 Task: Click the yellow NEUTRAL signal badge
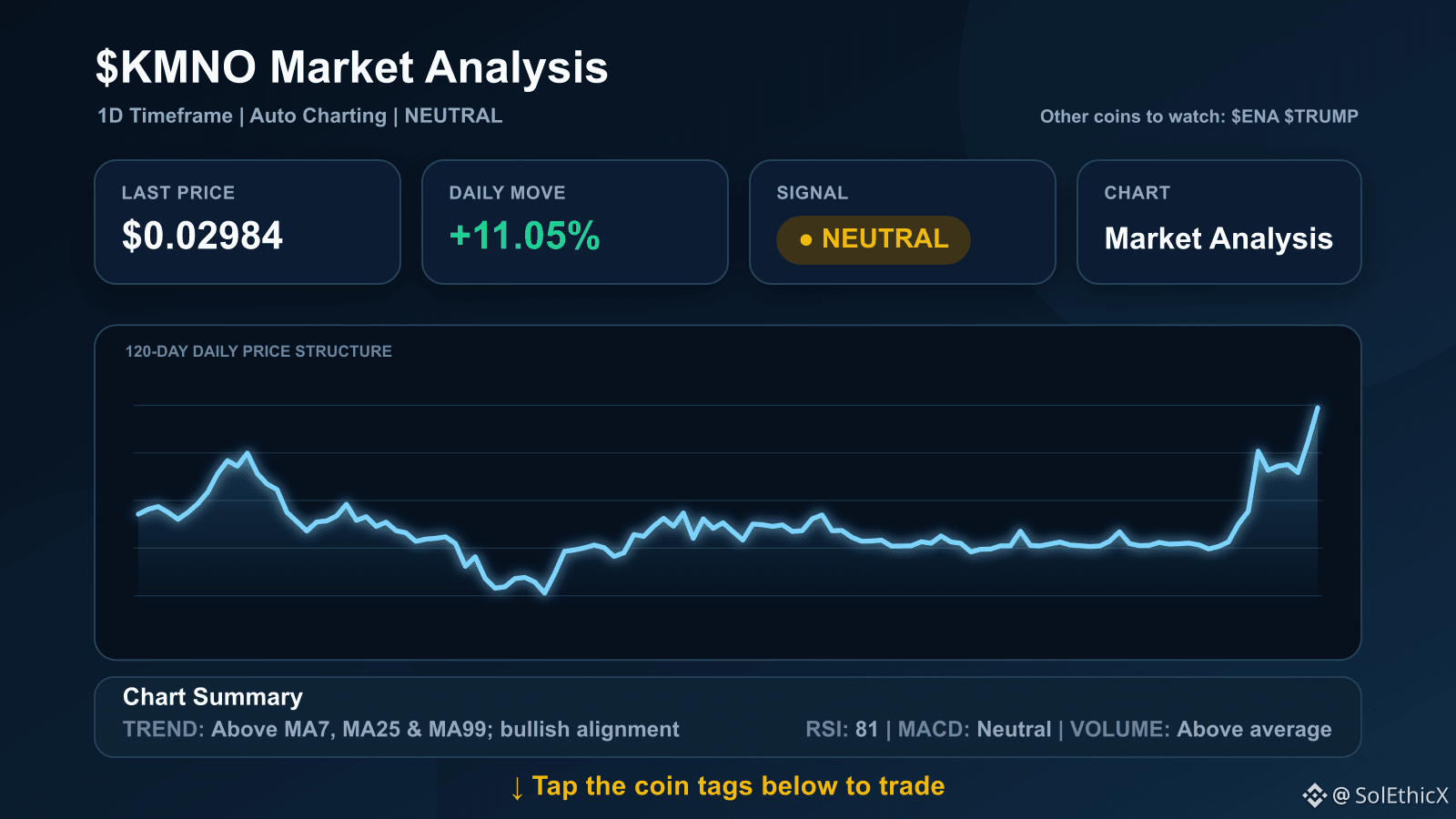874,239
